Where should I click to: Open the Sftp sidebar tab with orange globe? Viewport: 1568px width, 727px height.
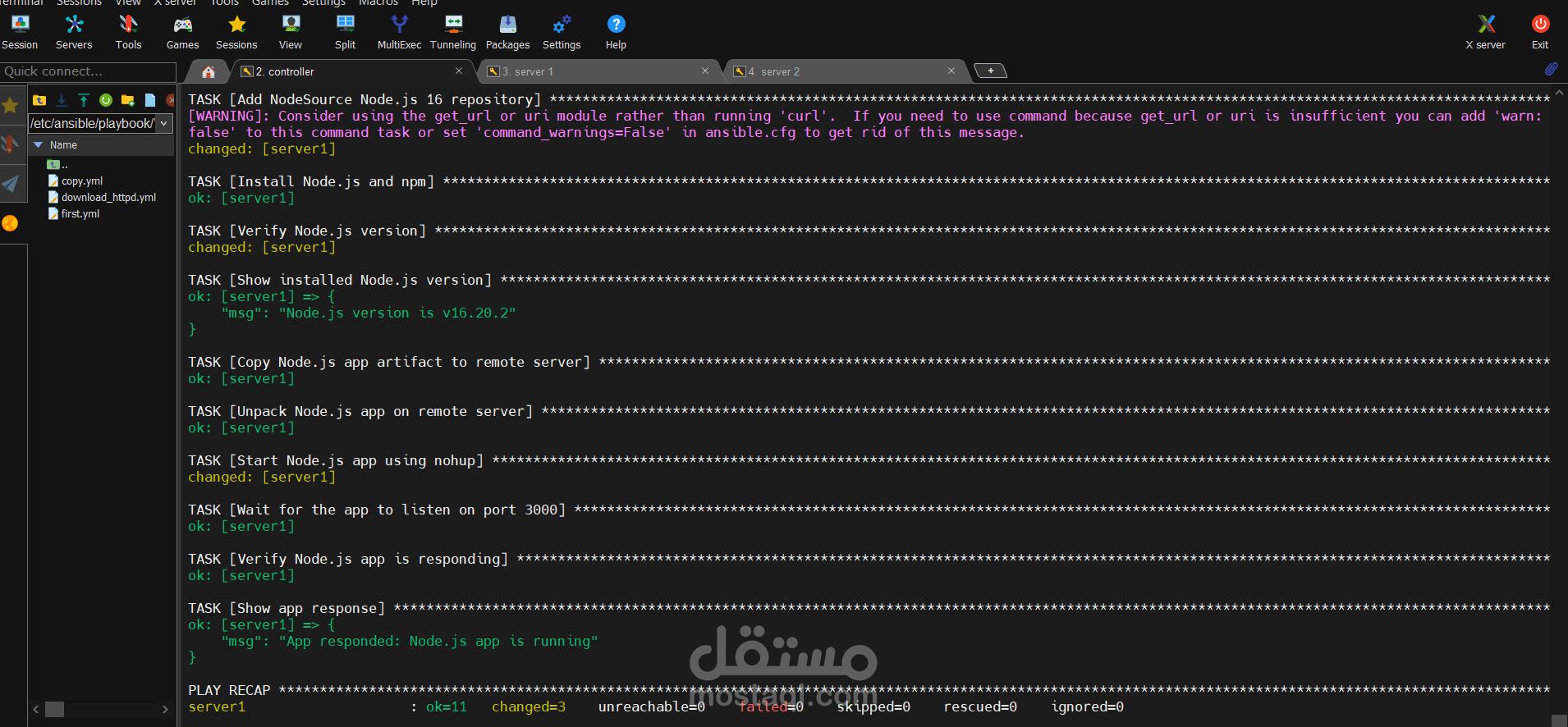click(11, 222)
